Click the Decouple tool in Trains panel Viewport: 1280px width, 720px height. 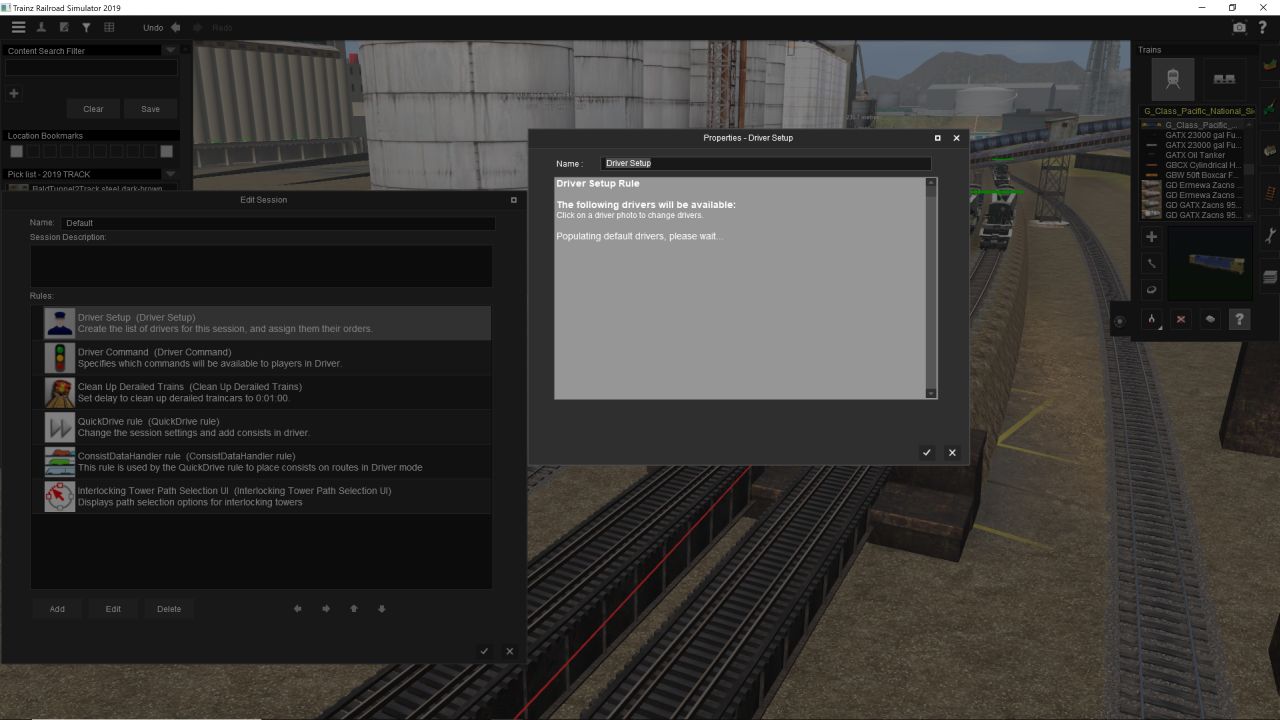(1151, 320)
